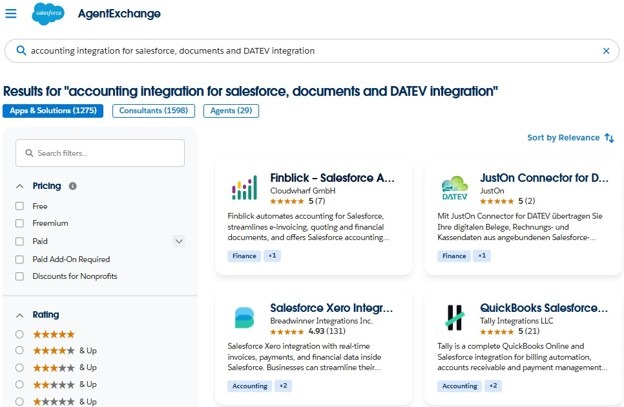624x407 pixels.
Task: Check the Free pricing checkbox
Action: pyautogui.click(x=20, y=206)
